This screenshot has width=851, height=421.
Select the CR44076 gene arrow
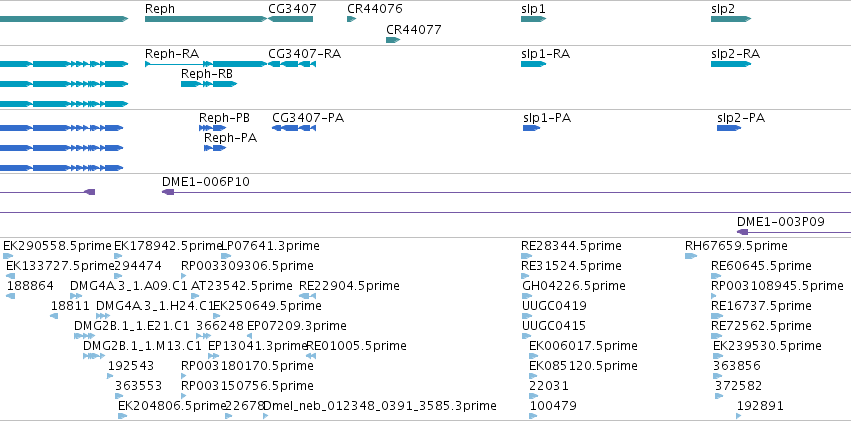[352, 19]
